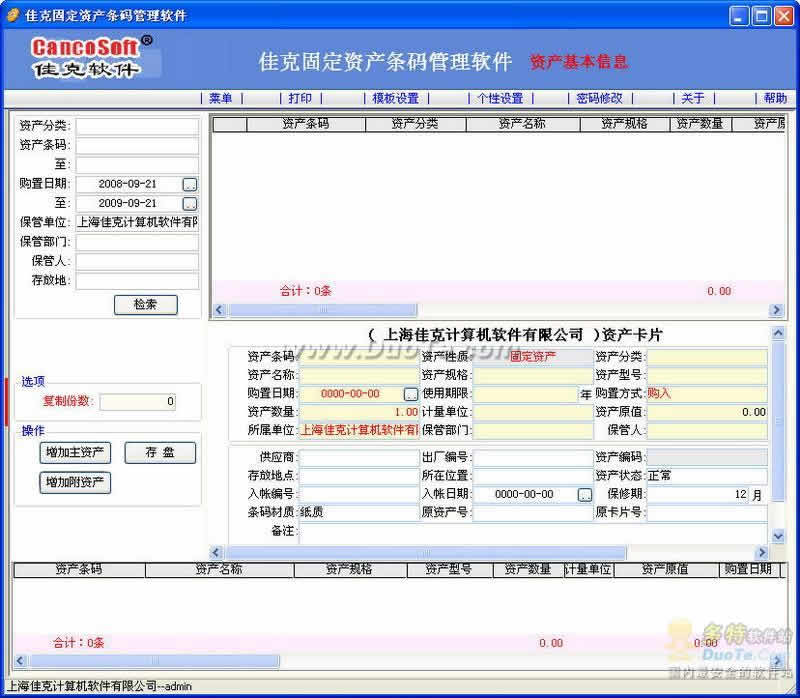Click the 复制份数 input field
Screen dimensions: 800x698
coord(138,402)
